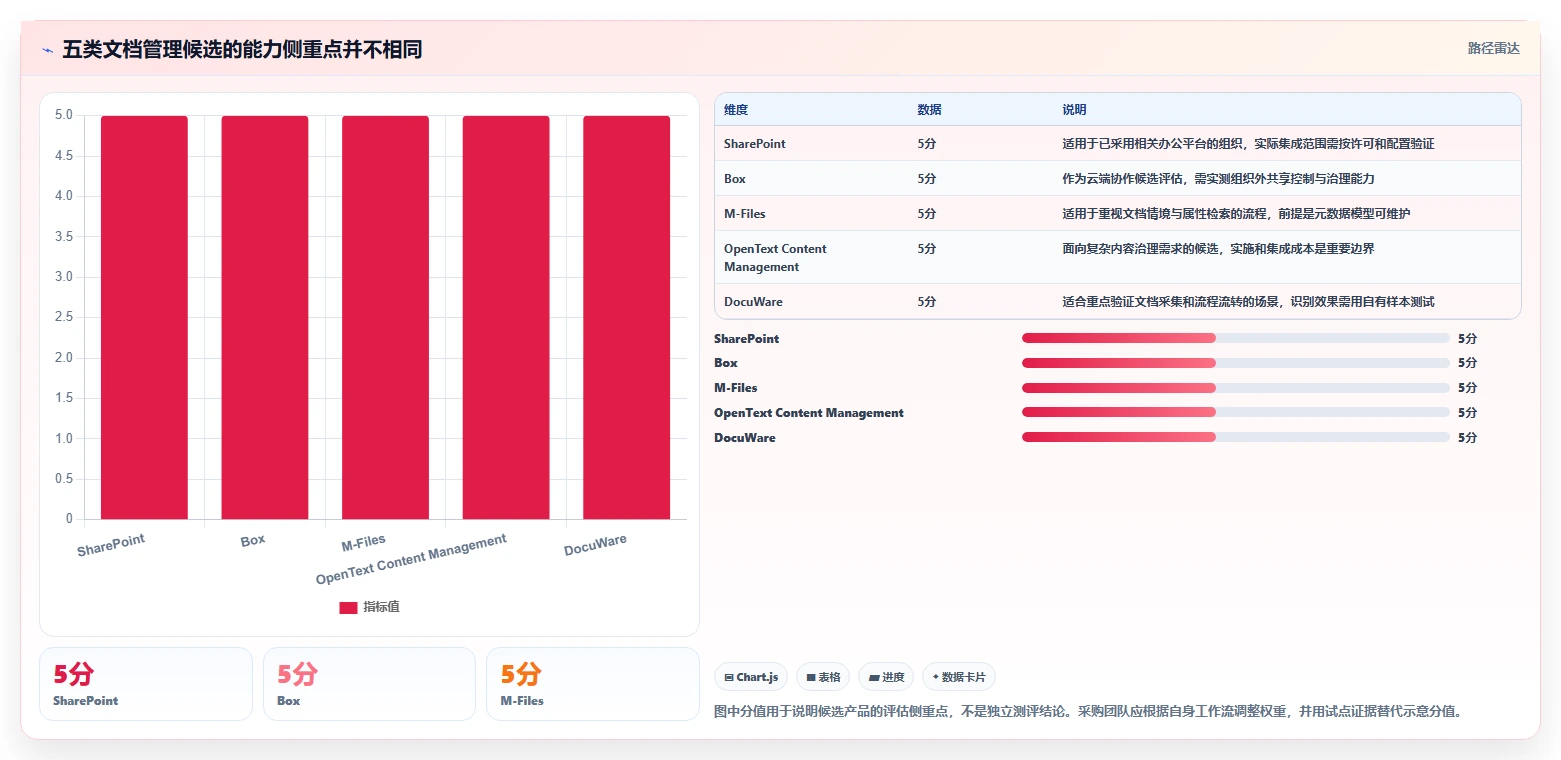Click the DocuWare x-axis label
This screenshot has height=760, width=1561.
595,545
